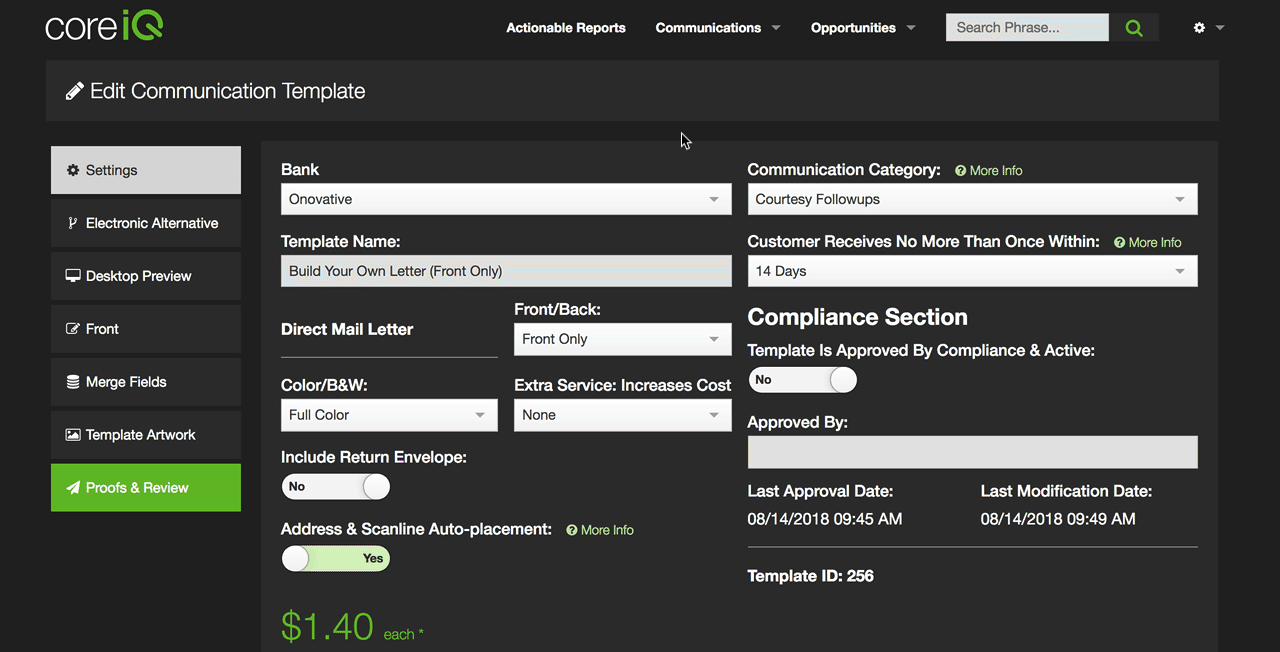Click More Info next to Communication Category
Image resolution: width=1280 pixels, height=652 pixels.
point(989,171)
